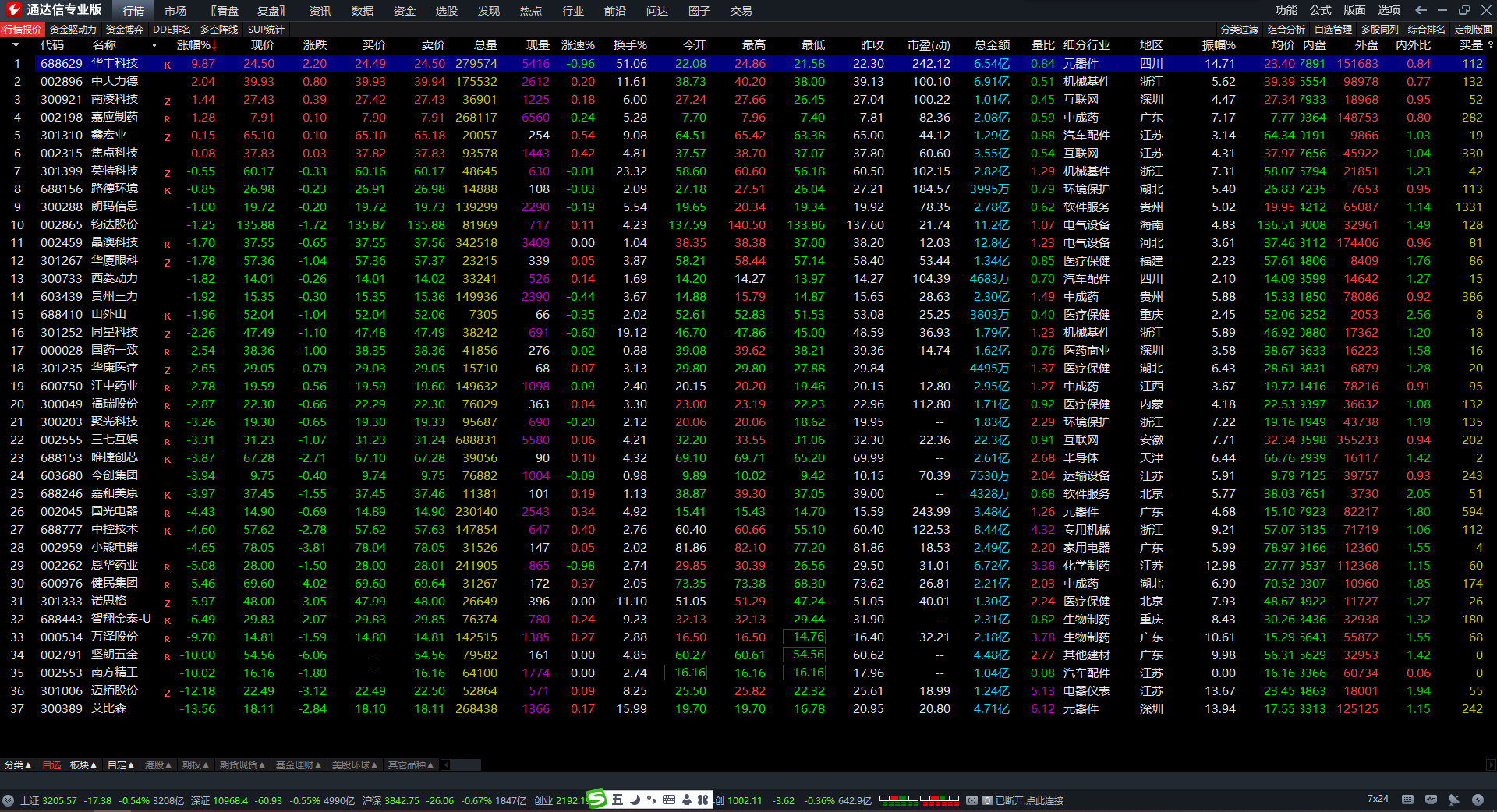This screenshot has width=1497, height=812.
Task: Click the 综合排名 button
Action: coord(1427,29)
